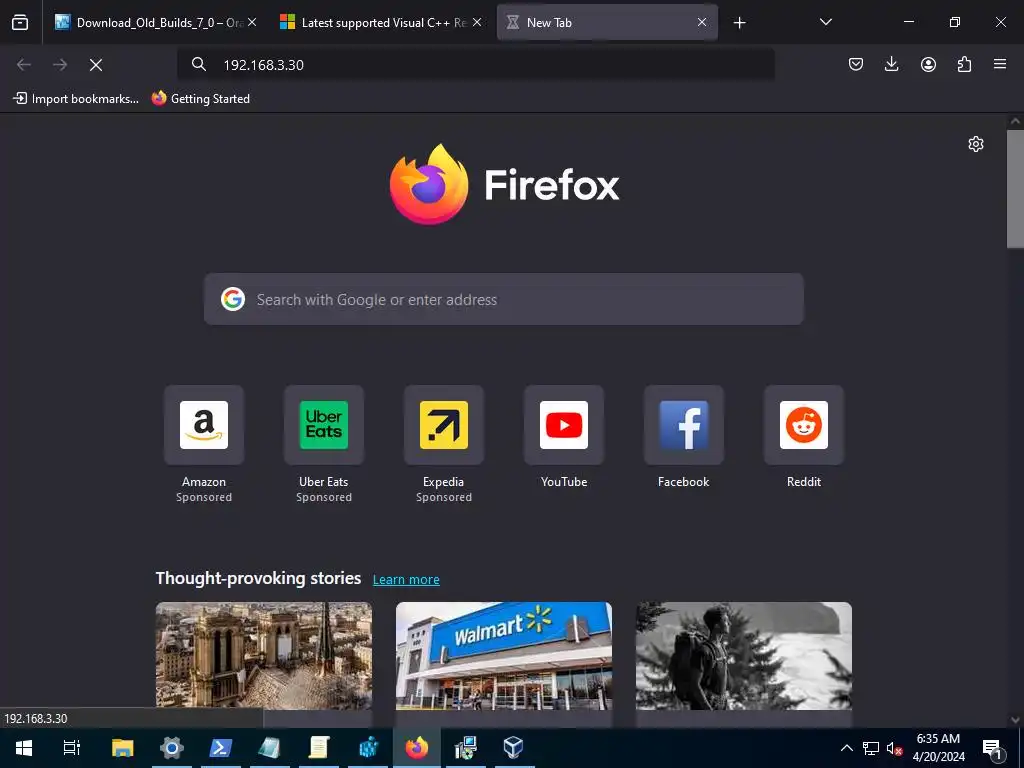Click the muted volume tray icon
This screenshot has height=768, width=1024.
click(894, 748)
